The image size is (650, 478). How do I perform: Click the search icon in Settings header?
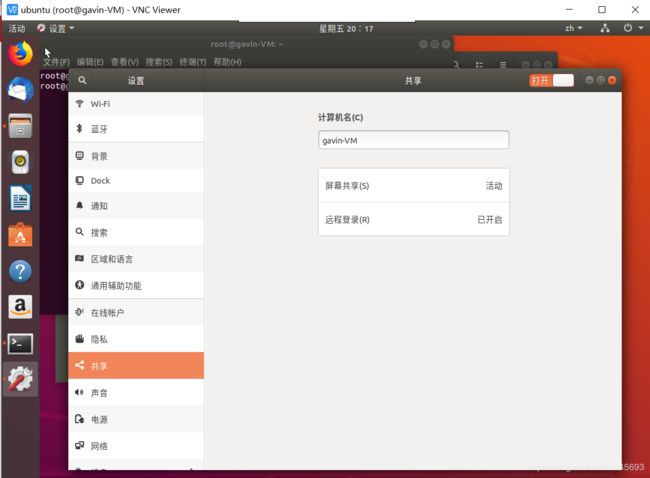tap(82, 80)
